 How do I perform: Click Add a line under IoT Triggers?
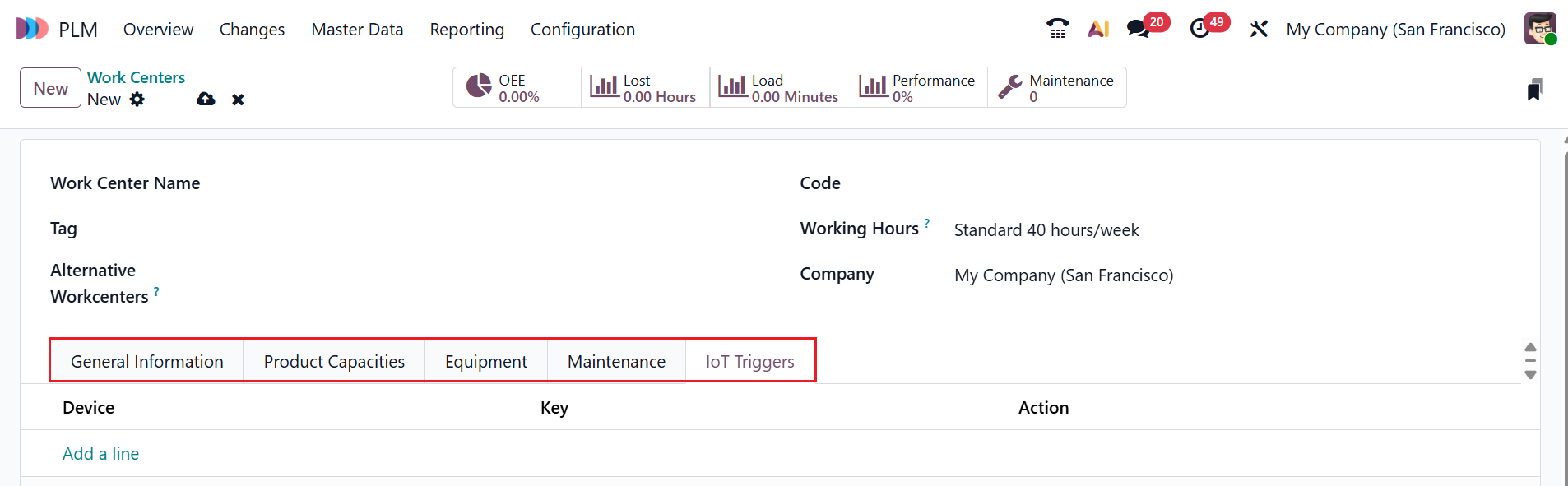coord(100,453)
